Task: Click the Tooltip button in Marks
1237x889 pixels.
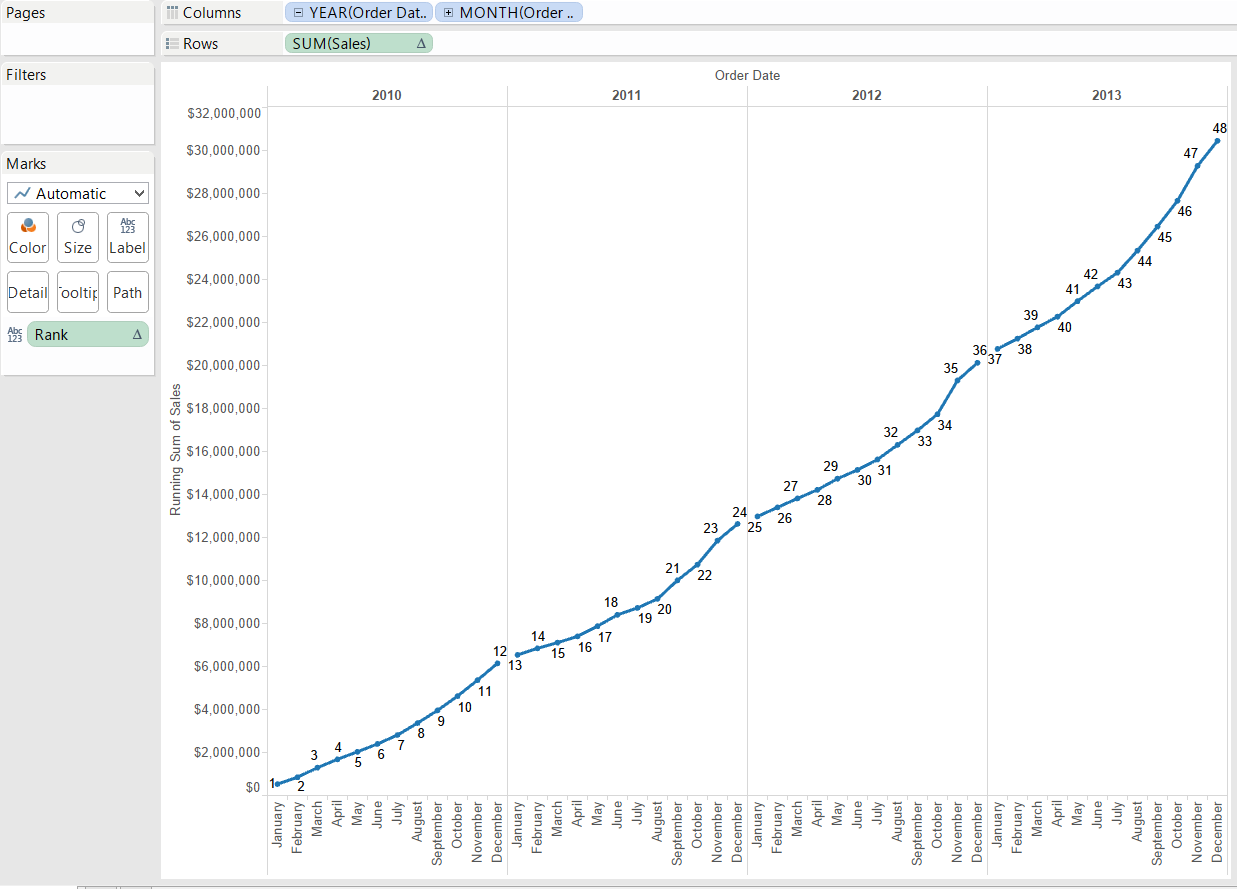Action: point(77,293)
